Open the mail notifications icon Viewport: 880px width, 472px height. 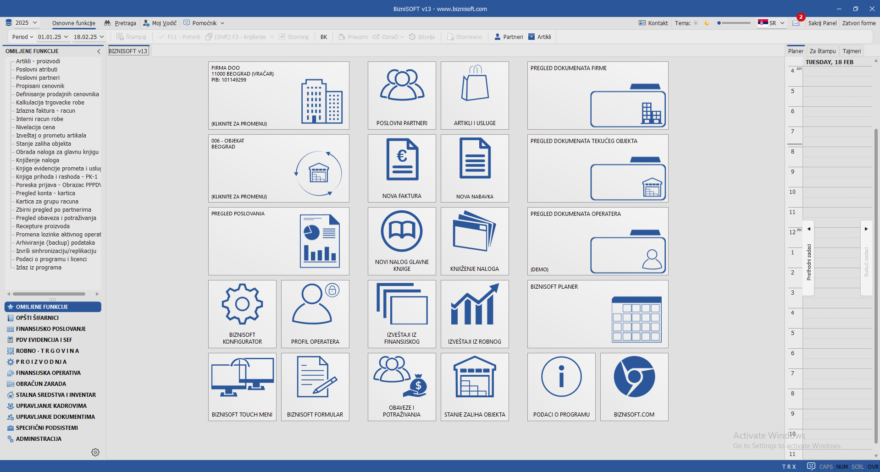[x=796, y=22]
